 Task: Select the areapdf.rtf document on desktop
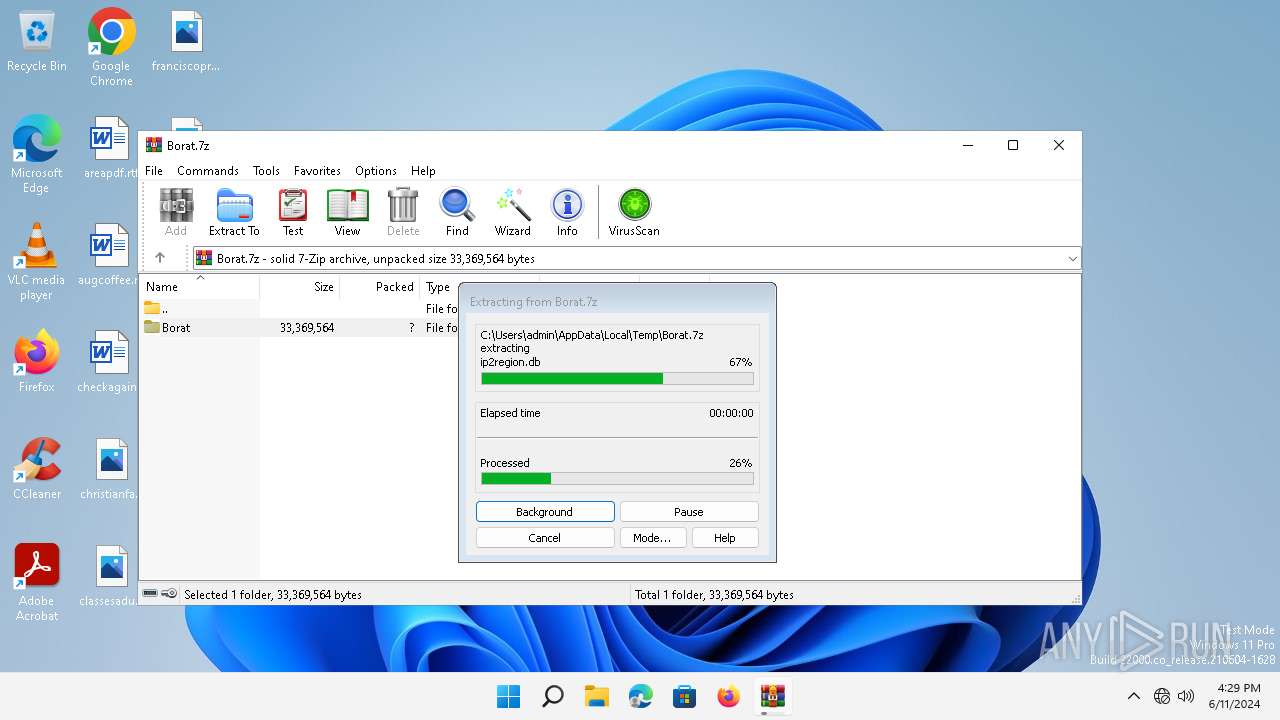pyautogui.click(x=110, y=148)
